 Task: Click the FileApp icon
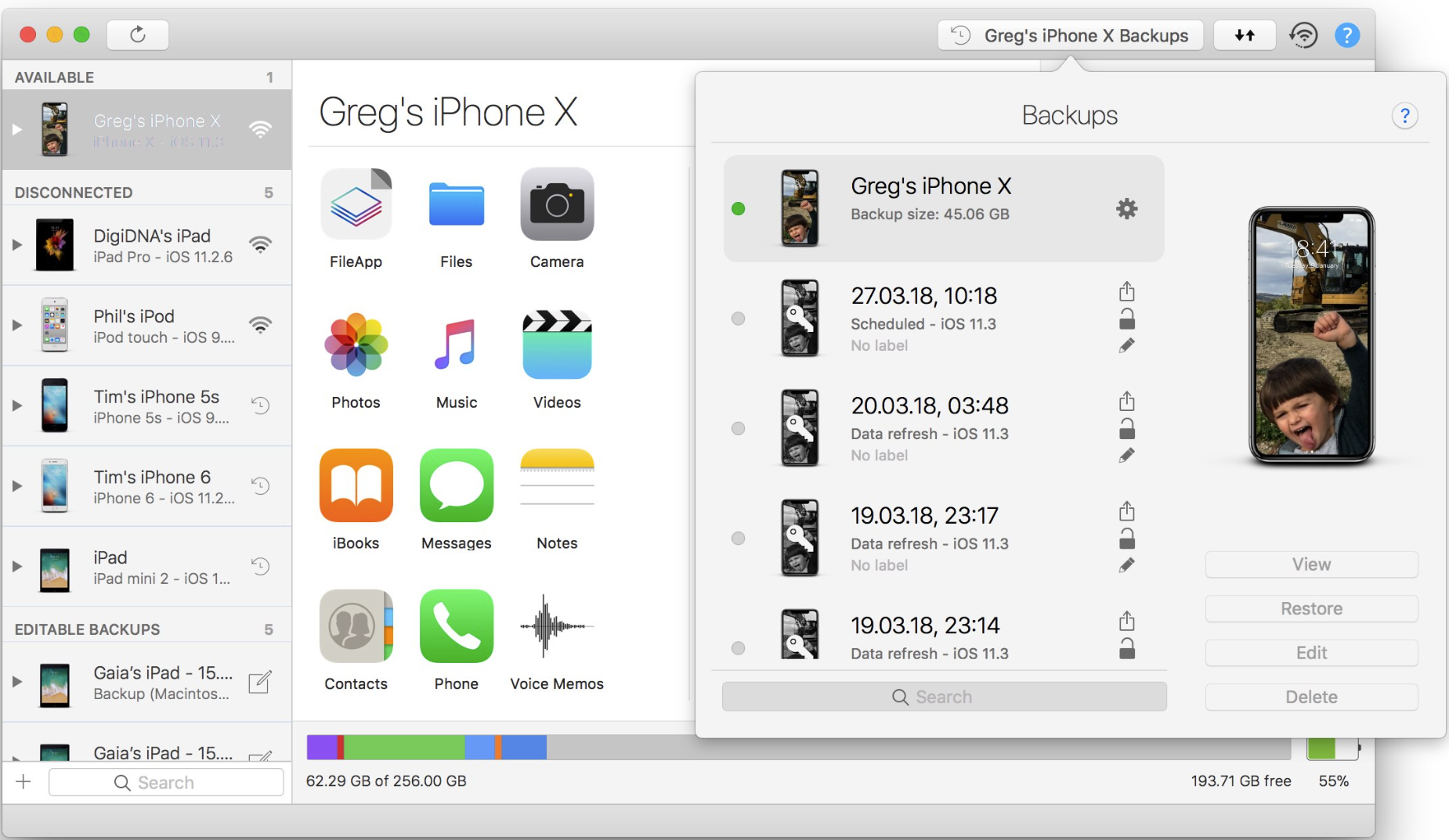click(x=356, y=204)
